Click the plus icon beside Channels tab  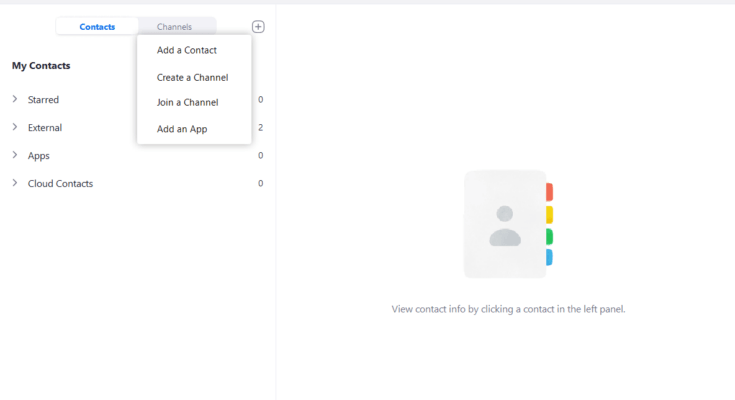click(x=258, y=27)
